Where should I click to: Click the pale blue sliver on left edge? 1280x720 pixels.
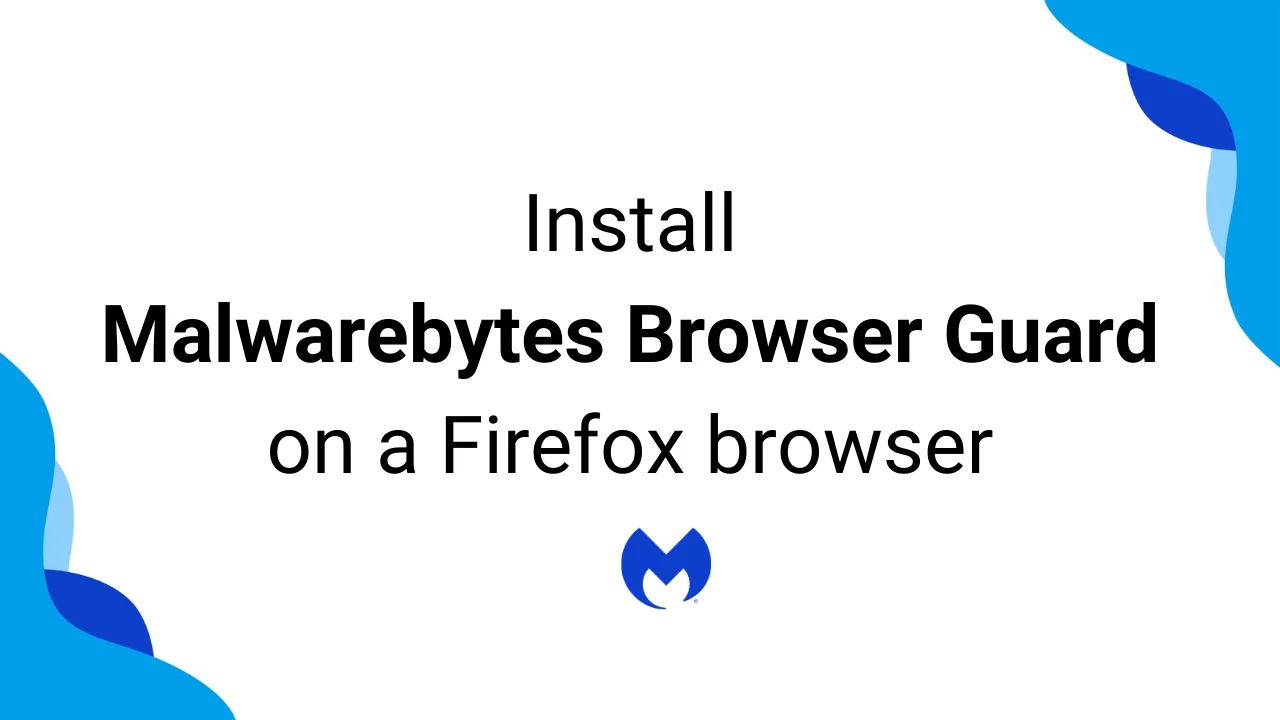(60, 516)
